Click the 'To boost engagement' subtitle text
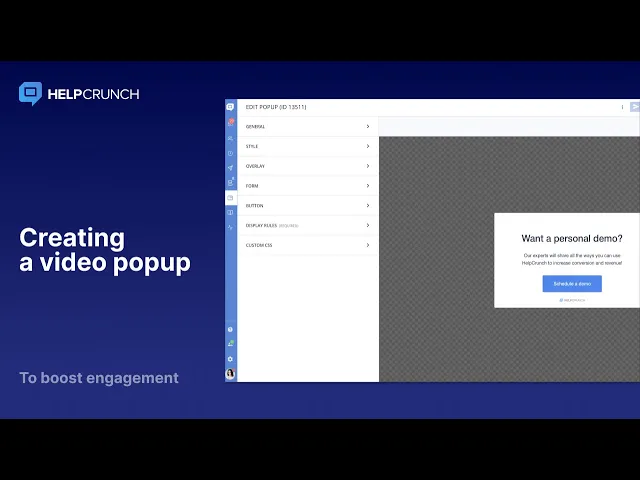640x480 pixels. [99, 378]
